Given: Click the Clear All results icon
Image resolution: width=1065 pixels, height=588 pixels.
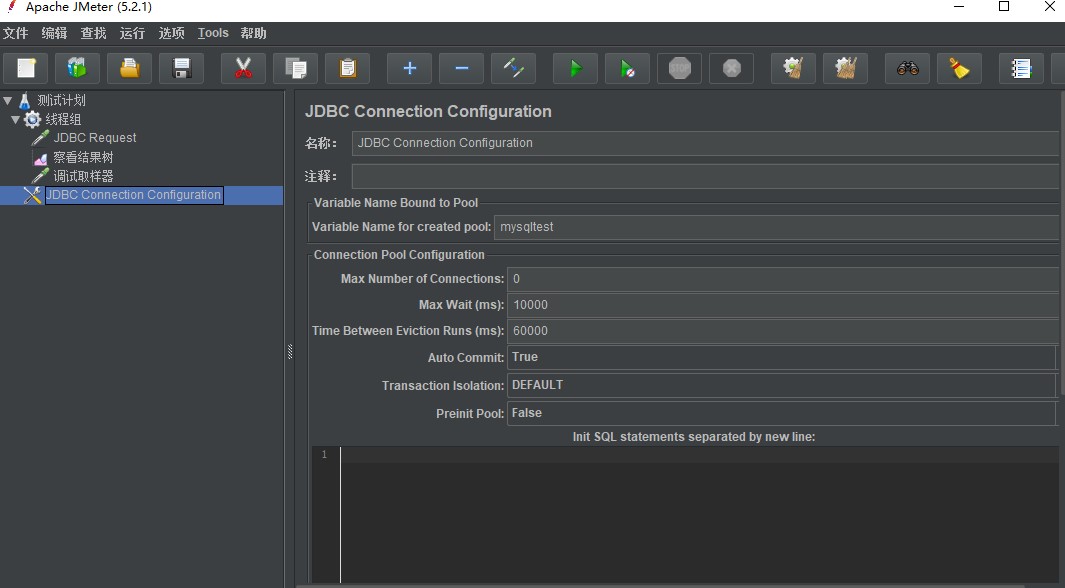Looking at the screenshot, I should (x=846, y=69).
